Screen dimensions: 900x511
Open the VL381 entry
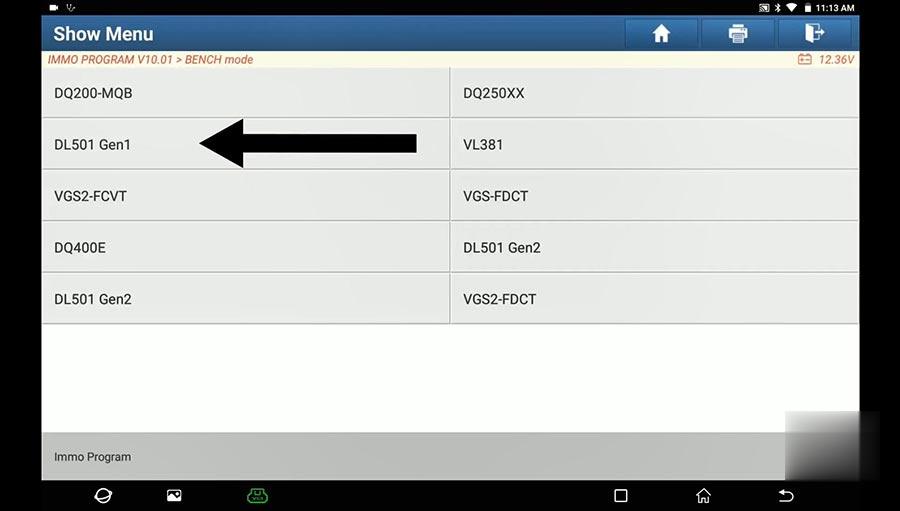(x=654, y=144)
